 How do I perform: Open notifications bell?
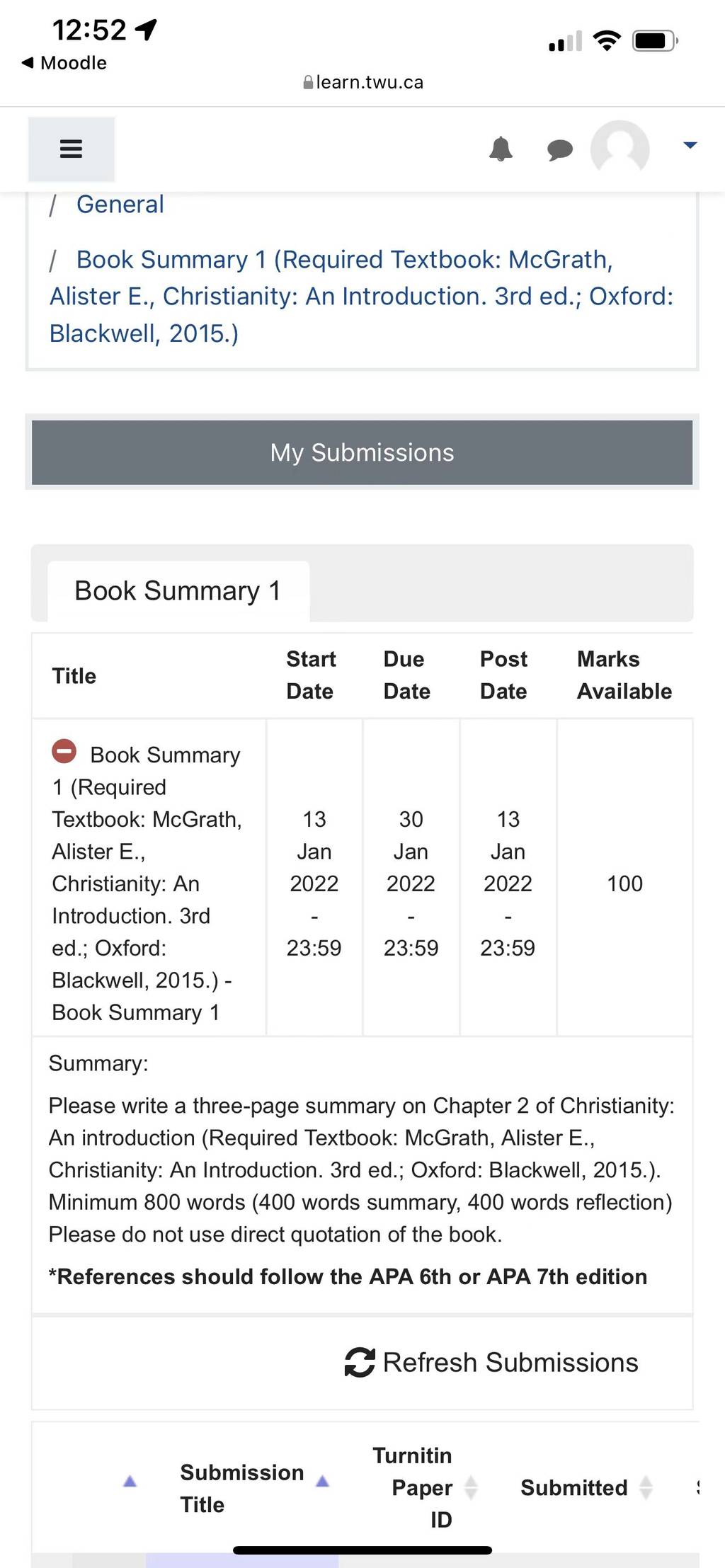[x=501, y=149]
